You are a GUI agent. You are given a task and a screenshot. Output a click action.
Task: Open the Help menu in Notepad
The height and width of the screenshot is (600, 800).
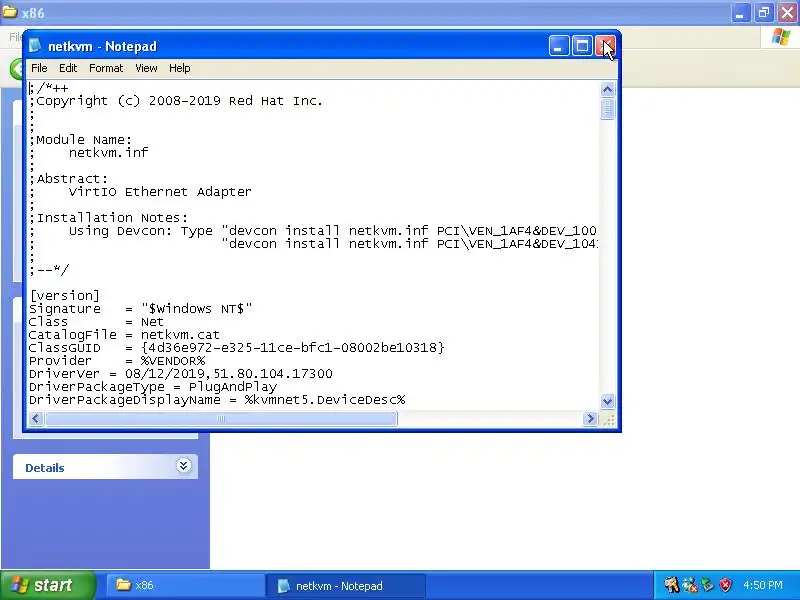tap(180, 68)
